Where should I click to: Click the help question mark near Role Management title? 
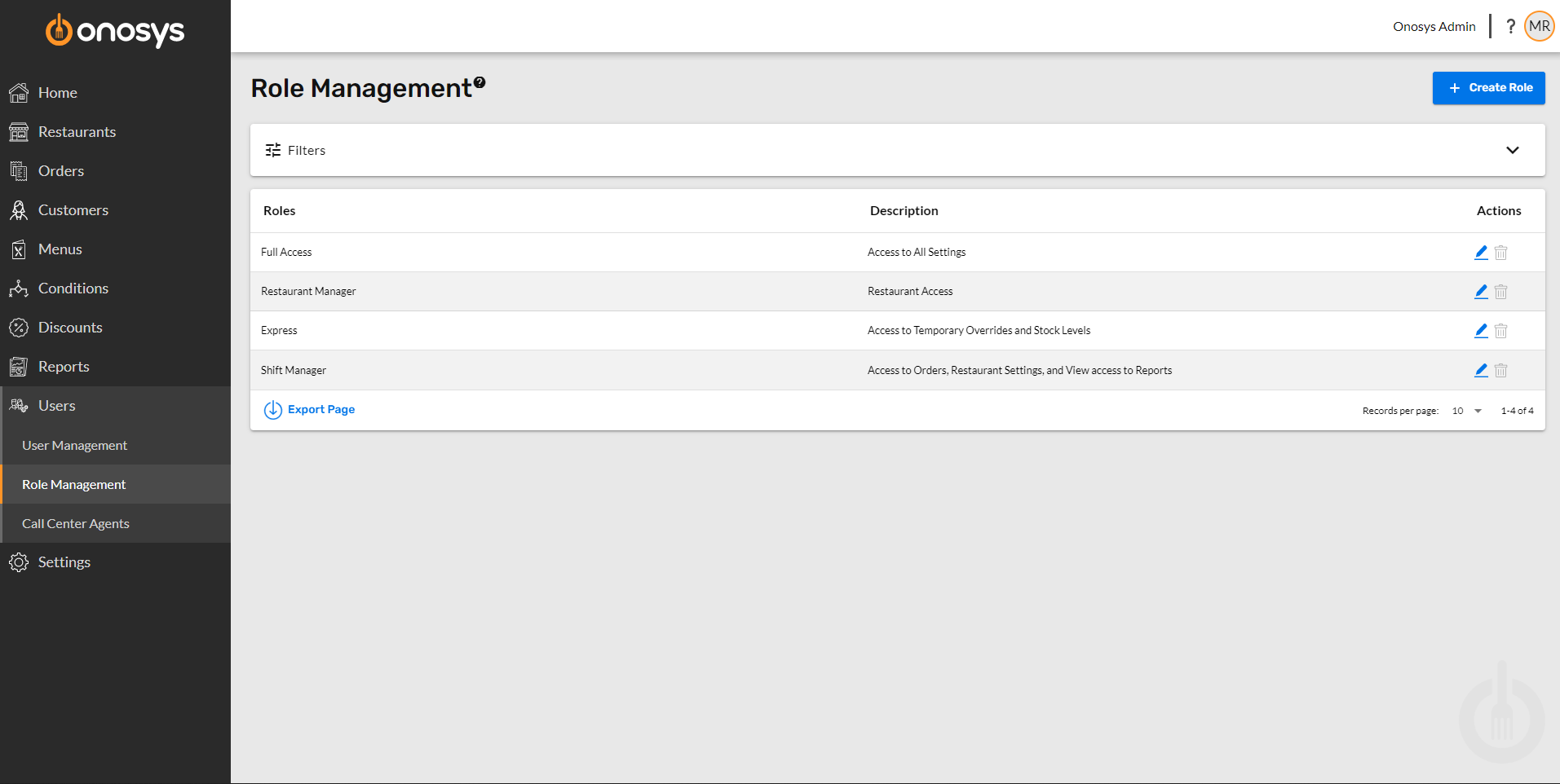coord(479,81)
